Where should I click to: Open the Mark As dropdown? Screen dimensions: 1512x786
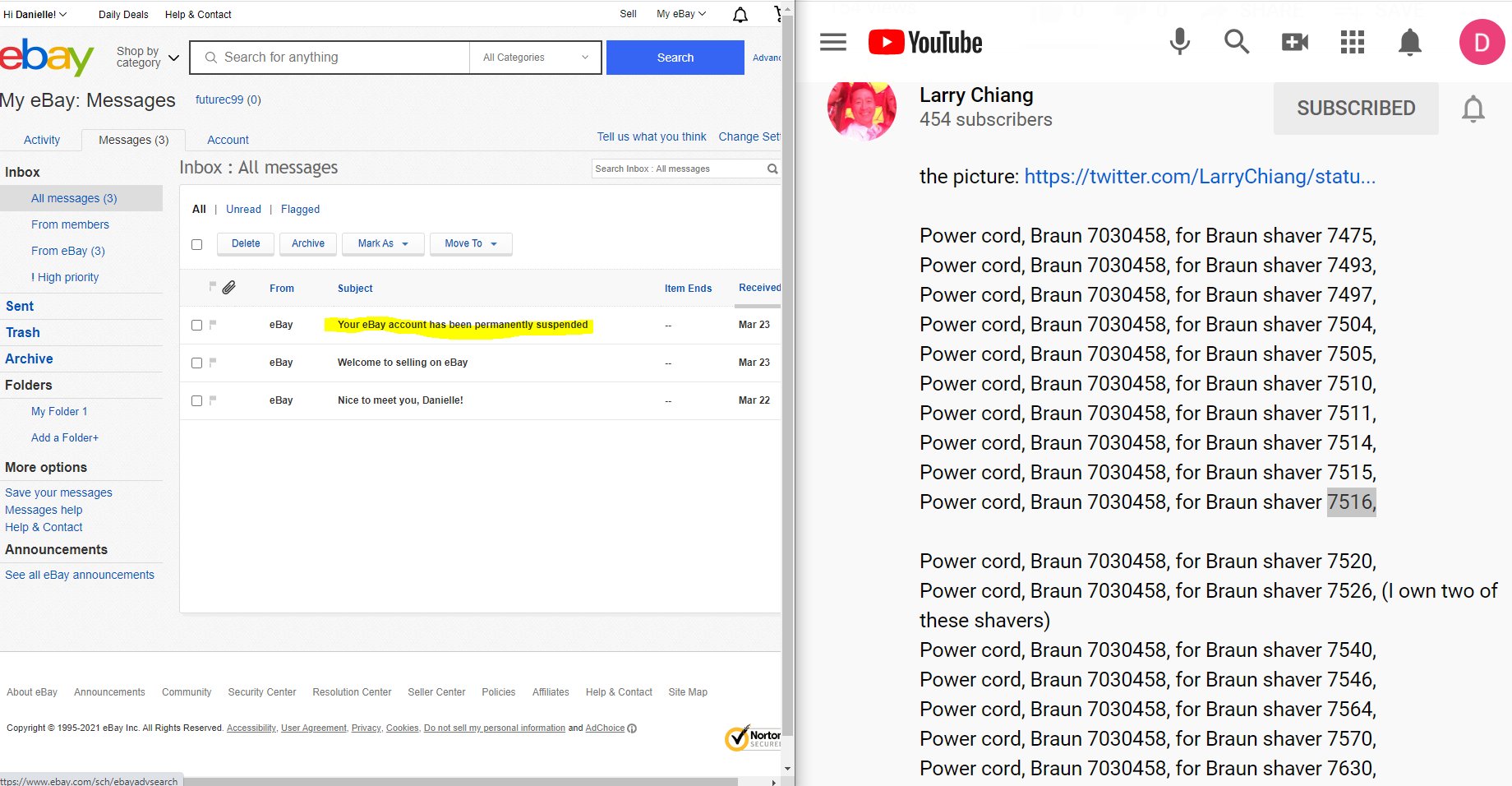coord(382,243)
